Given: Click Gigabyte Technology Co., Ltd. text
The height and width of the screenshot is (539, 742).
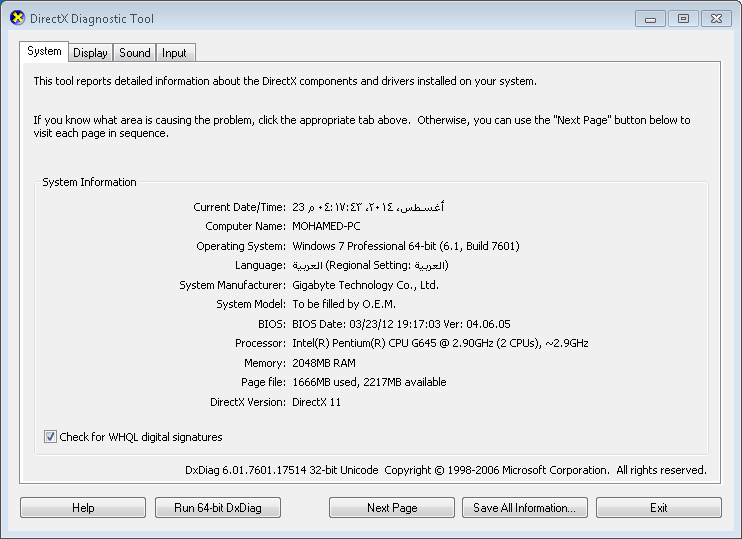Looking at the screenshot, I should tap(365, 285).
